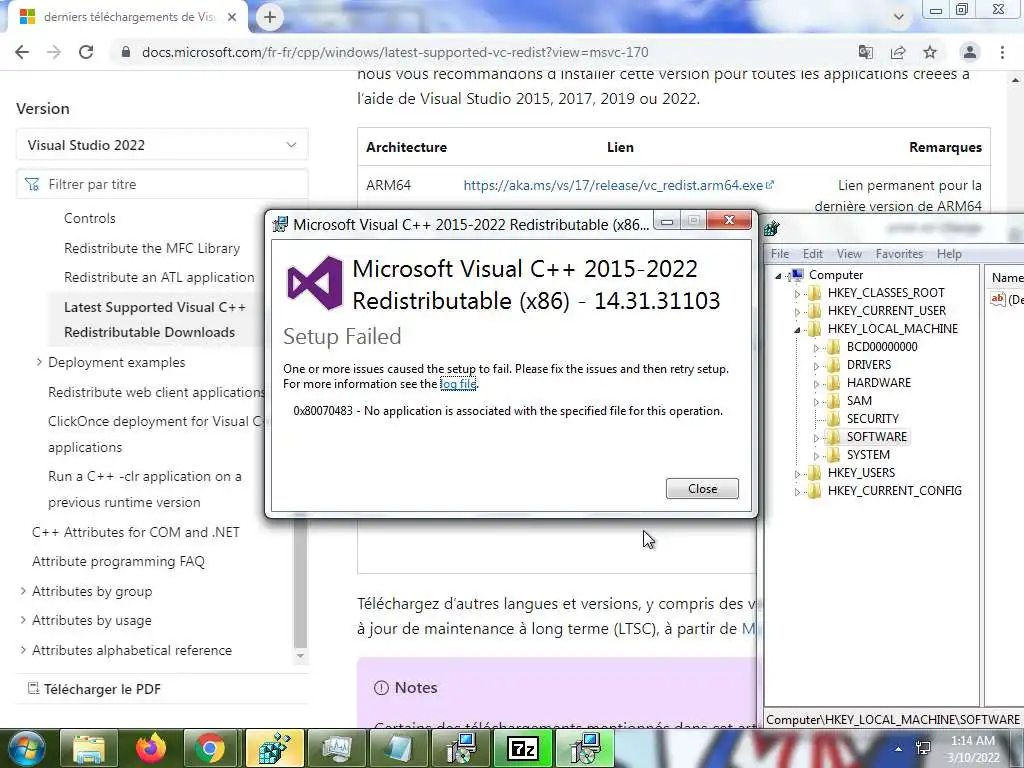
Task: Switch to Registry Editor taskbar icon
Action: (x=274, y=748)
